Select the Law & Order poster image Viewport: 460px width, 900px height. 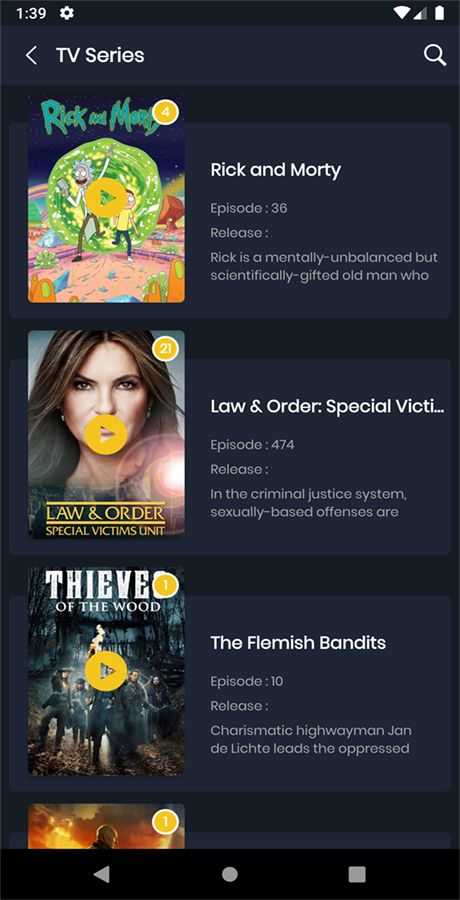coord(106,435)
